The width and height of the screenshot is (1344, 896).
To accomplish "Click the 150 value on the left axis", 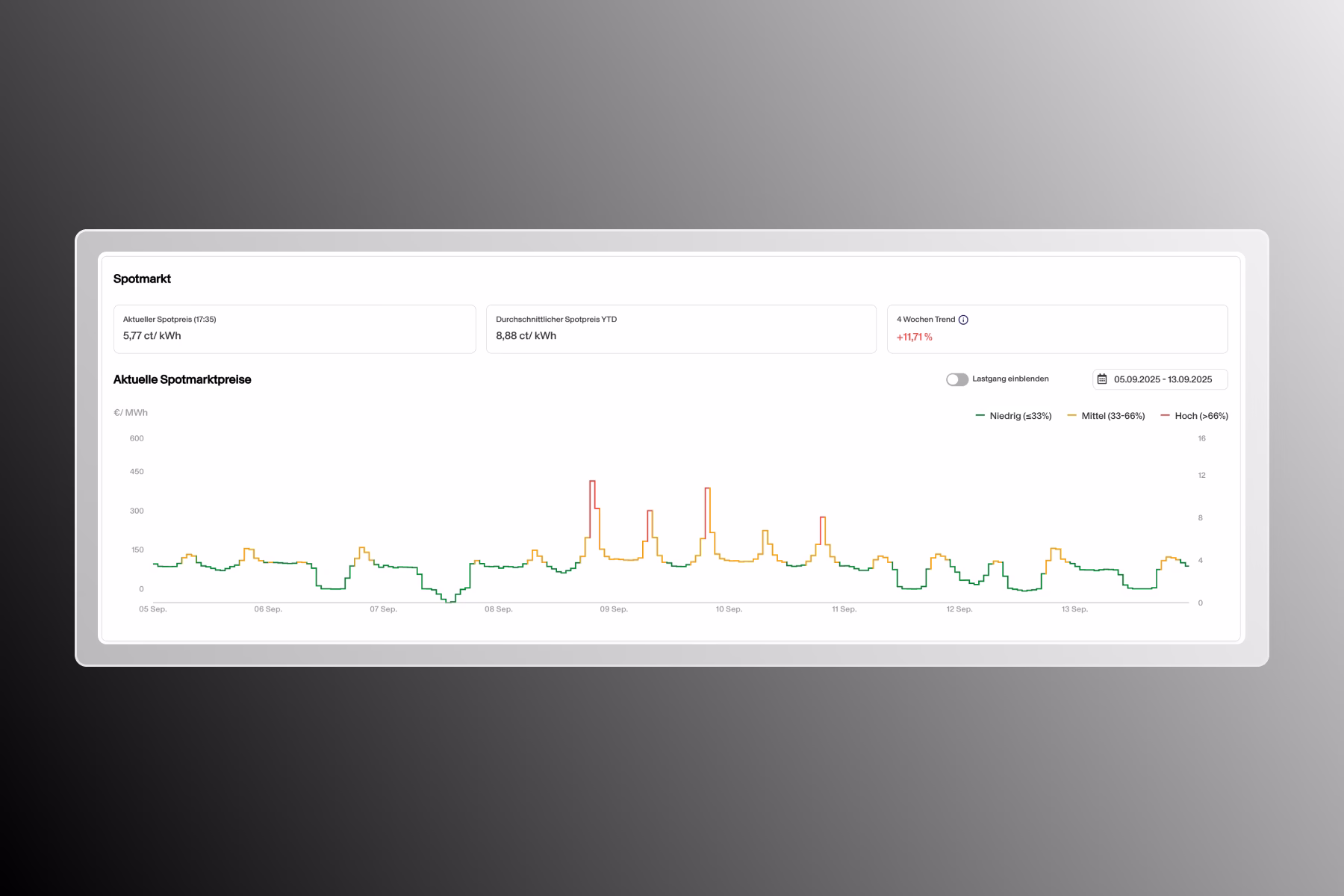I will point(137,550).
